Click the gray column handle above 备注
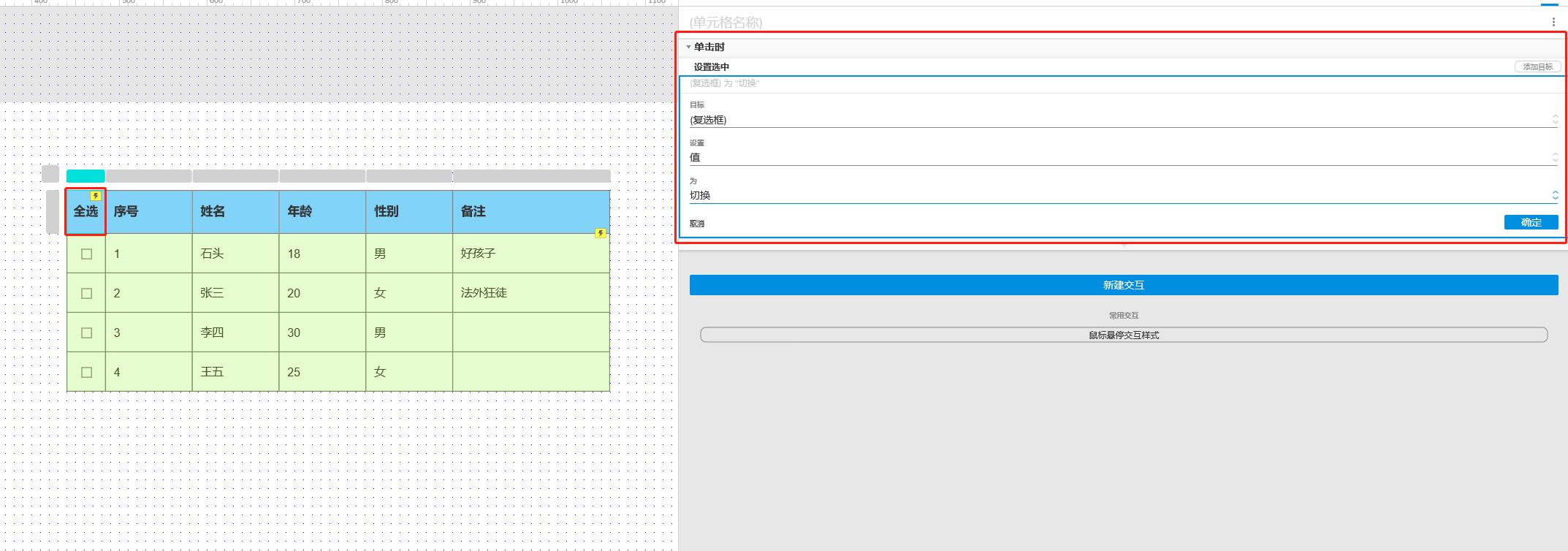The image size is (1568, 551). [532, 176]
